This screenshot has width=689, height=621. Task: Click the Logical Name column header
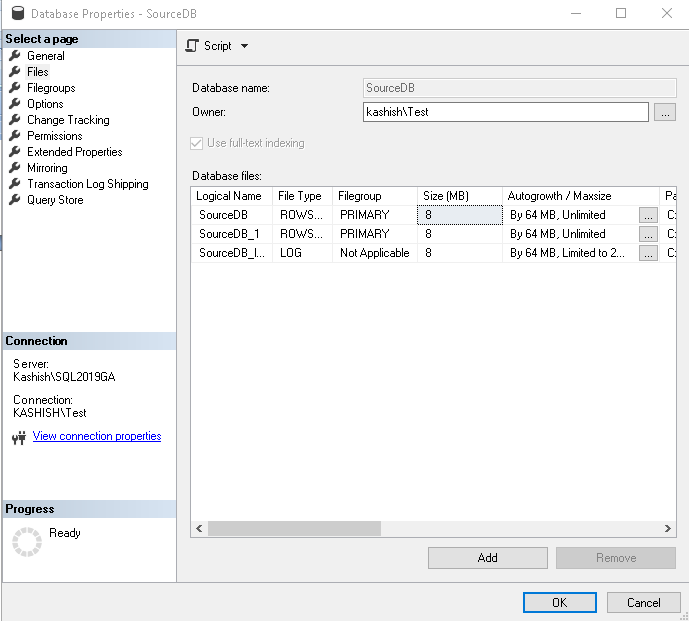[232, 196]
